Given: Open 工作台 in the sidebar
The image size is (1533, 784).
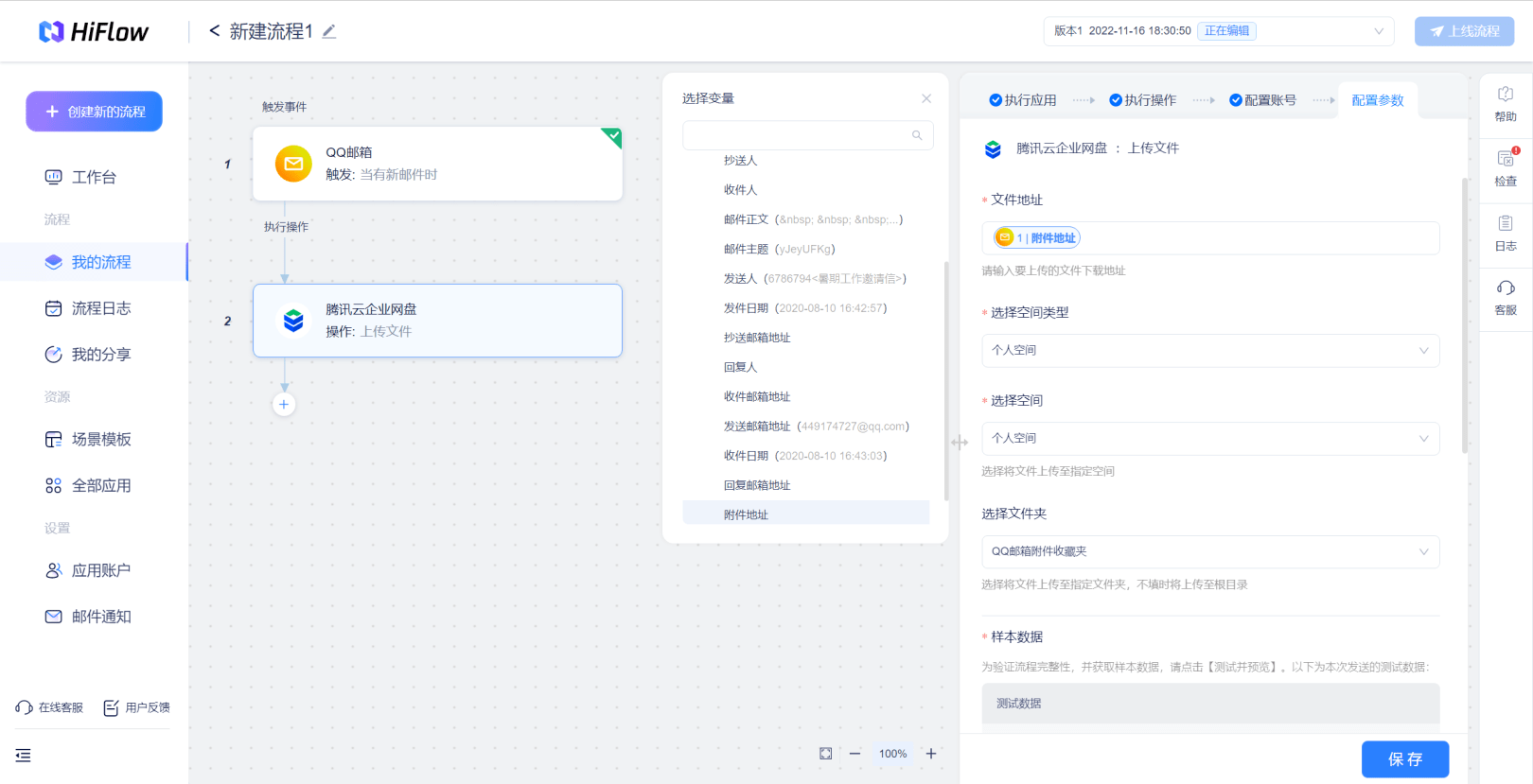Looking at the screenshot, I should click(94, 177).
